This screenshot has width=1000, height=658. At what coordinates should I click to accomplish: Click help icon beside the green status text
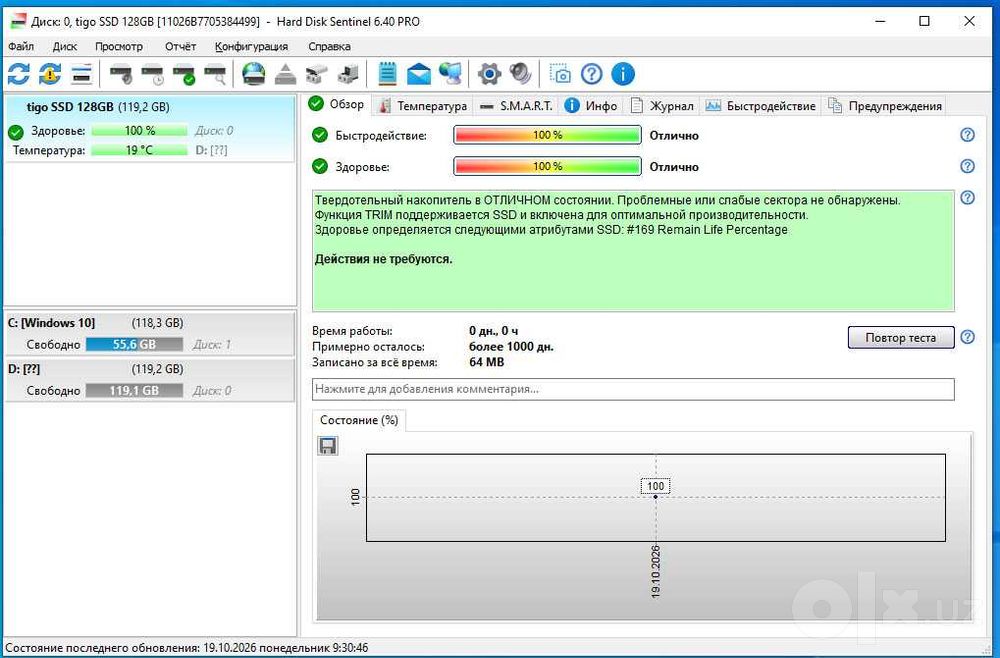pyautogui.click(x=967, y=198)
